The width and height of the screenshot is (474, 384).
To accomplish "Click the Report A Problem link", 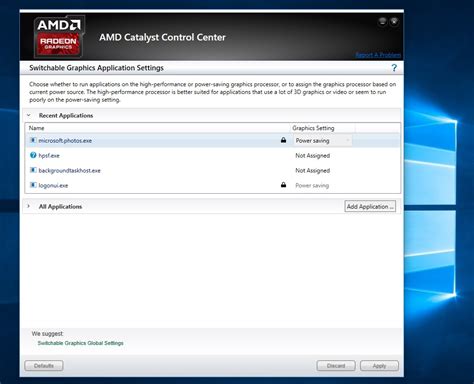I will click(378, 55).
